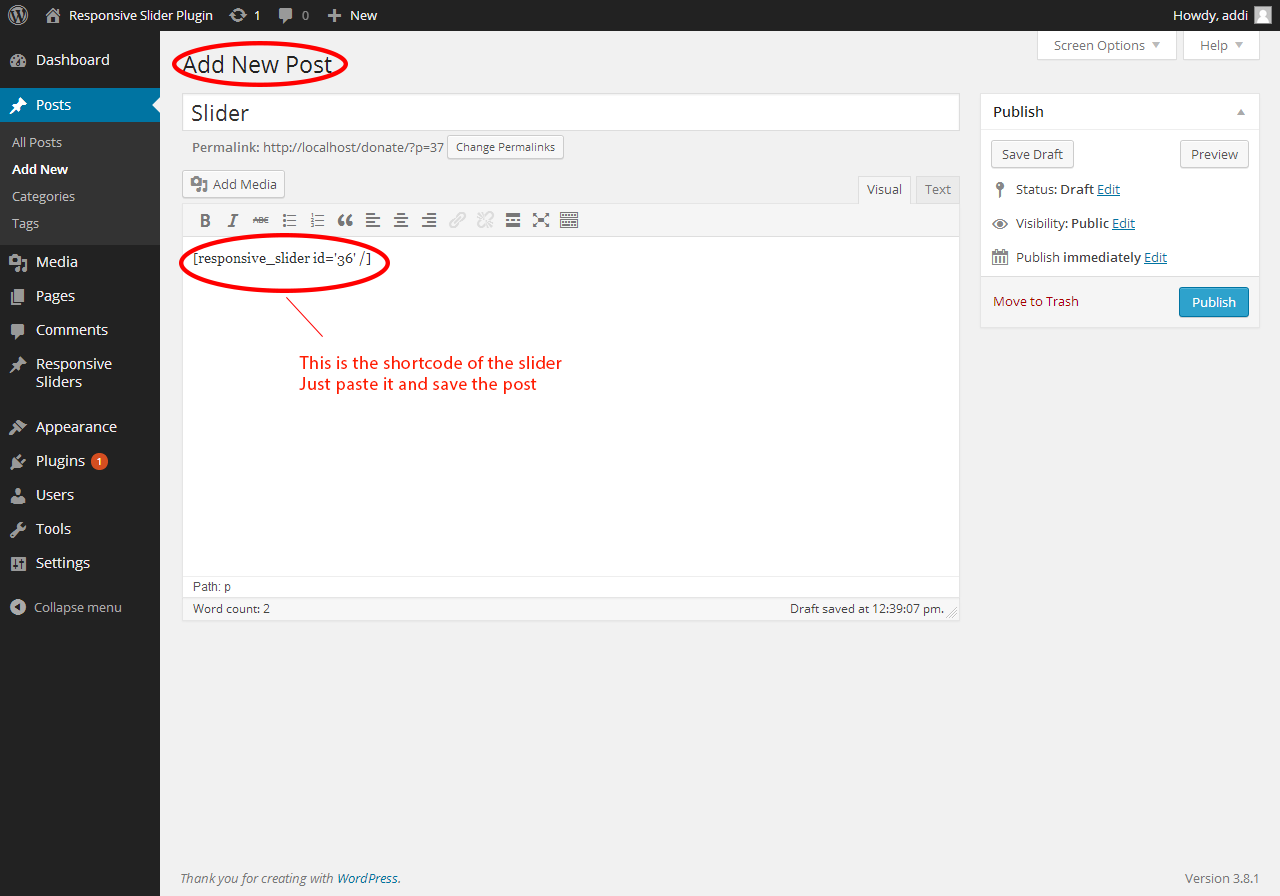Click the WordPress link in footer
This screenshot has height=896, width=1280.
[367, 879]
